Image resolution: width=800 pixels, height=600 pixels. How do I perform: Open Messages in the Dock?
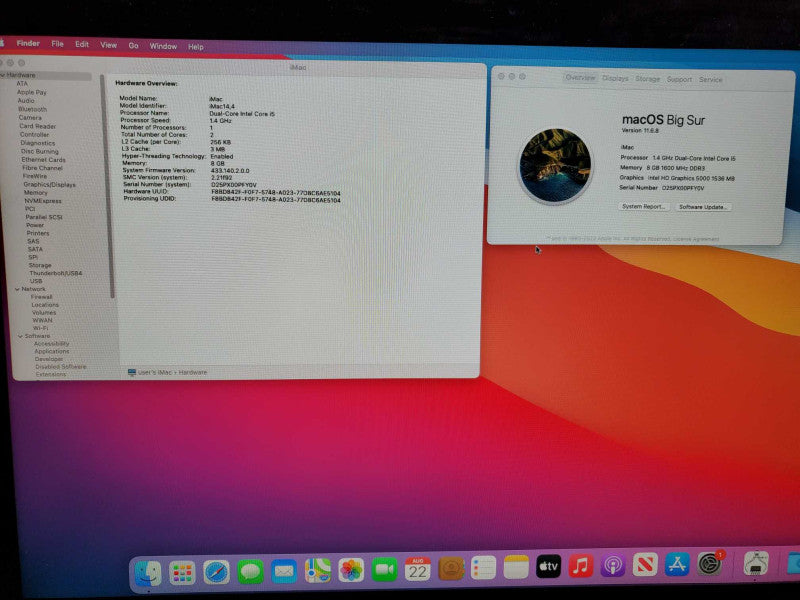point(251,571)
